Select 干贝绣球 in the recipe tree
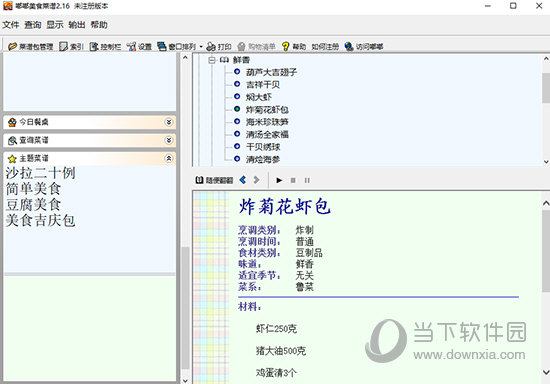This screenshot has height=384, width=550. coord(263,147)
